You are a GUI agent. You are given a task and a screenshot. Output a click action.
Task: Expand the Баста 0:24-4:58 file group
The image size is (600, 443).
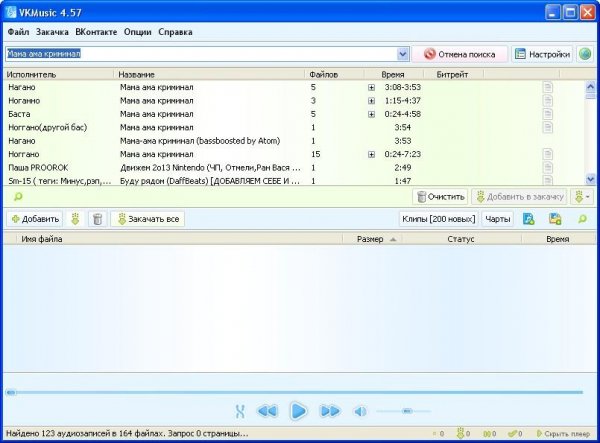pos(371,114)
